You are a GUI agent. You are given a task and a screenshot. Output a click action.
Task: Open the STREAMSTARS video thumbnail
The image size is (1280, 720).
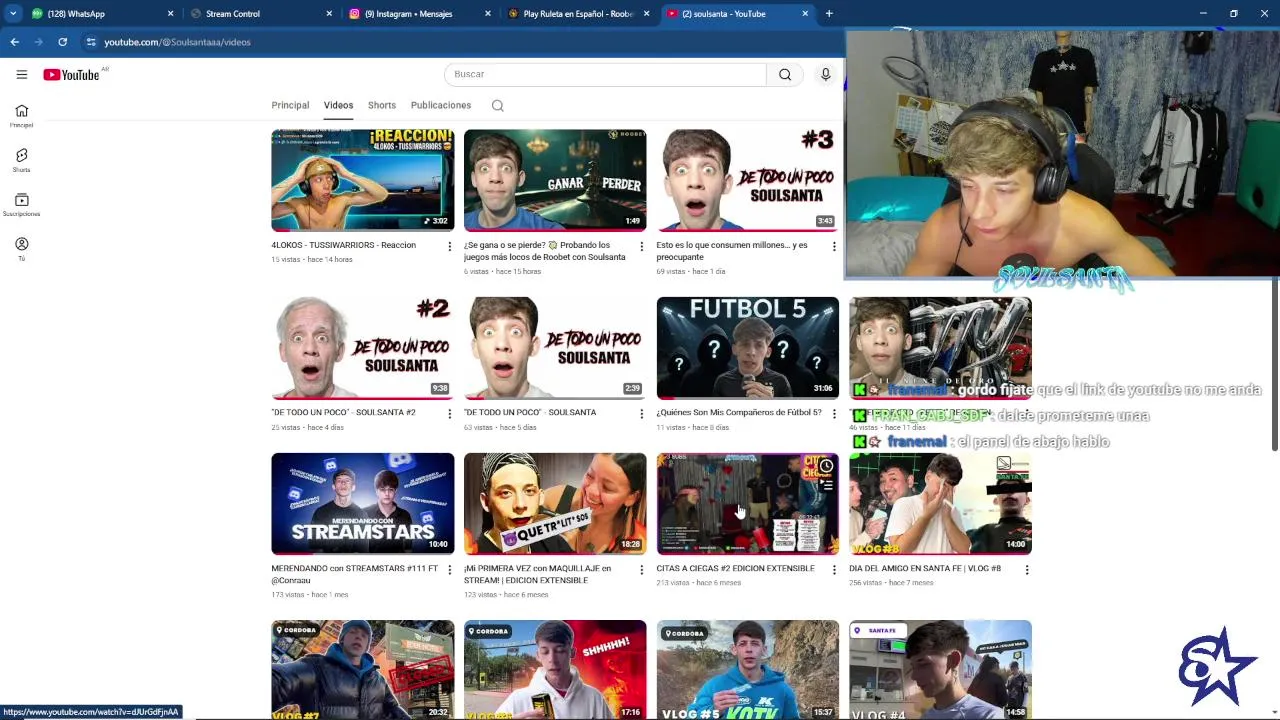[x=362, y=503]
